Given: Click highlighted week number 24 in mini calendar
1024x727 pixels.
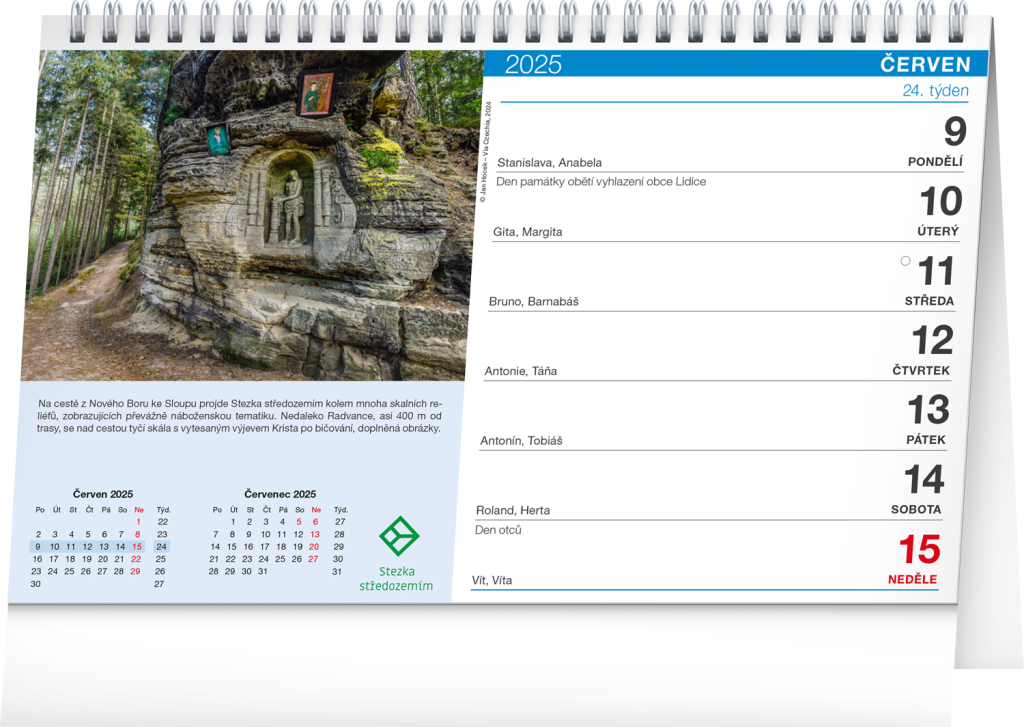Looking at the screenshot, I should (161, 547).
